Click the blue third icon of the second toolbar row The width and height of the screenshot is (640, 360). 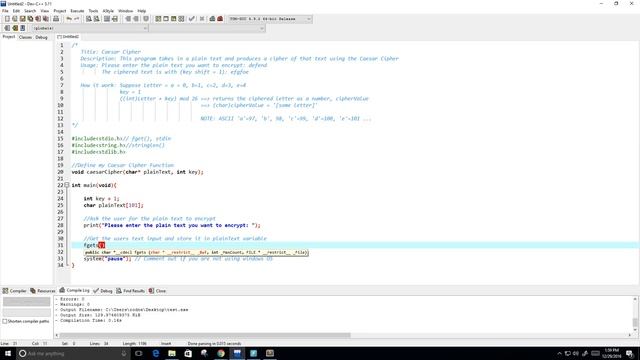click(x=22, y=28)
